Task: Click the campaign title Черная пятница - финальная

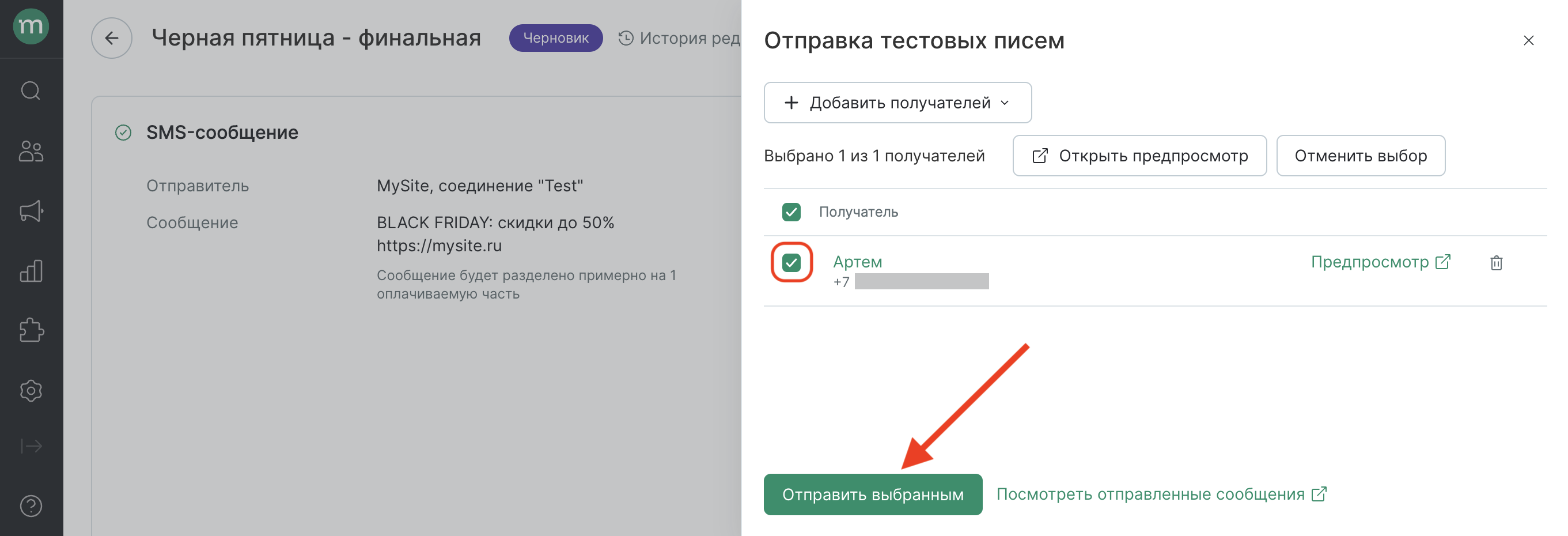Action: click(316, 38)
